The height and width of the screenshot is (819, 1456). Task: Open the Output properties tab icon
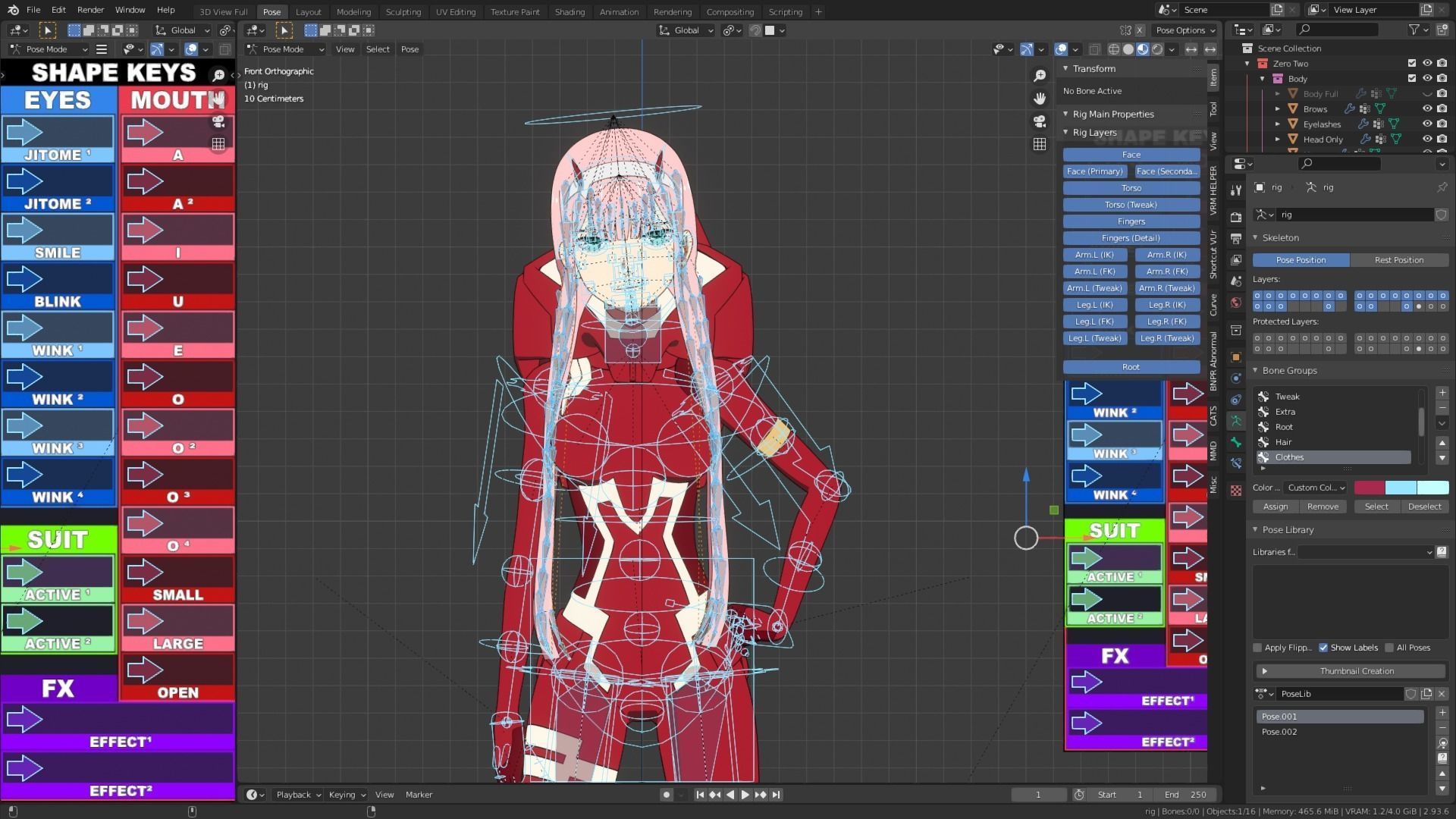pos(1236,238)
